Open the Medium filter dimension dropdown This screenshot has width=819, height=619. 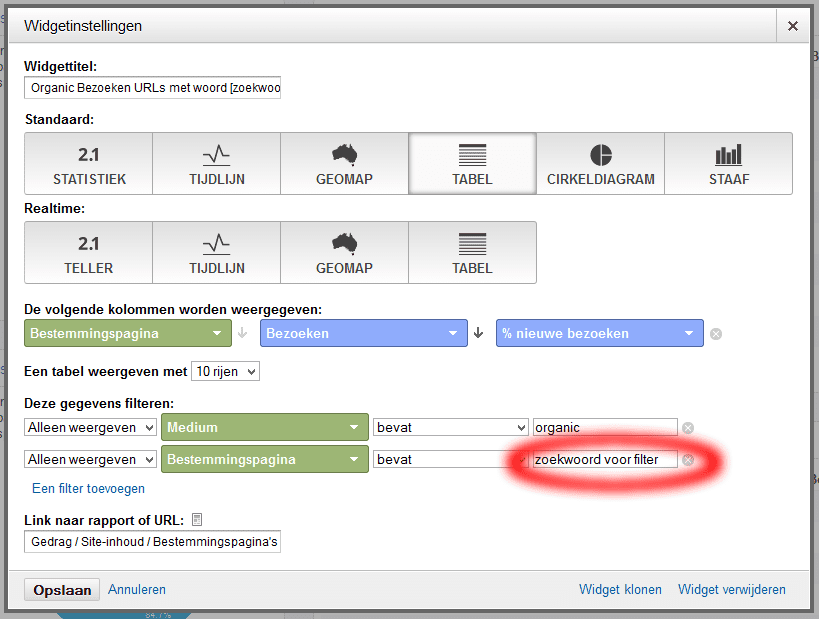coord(265,427)
